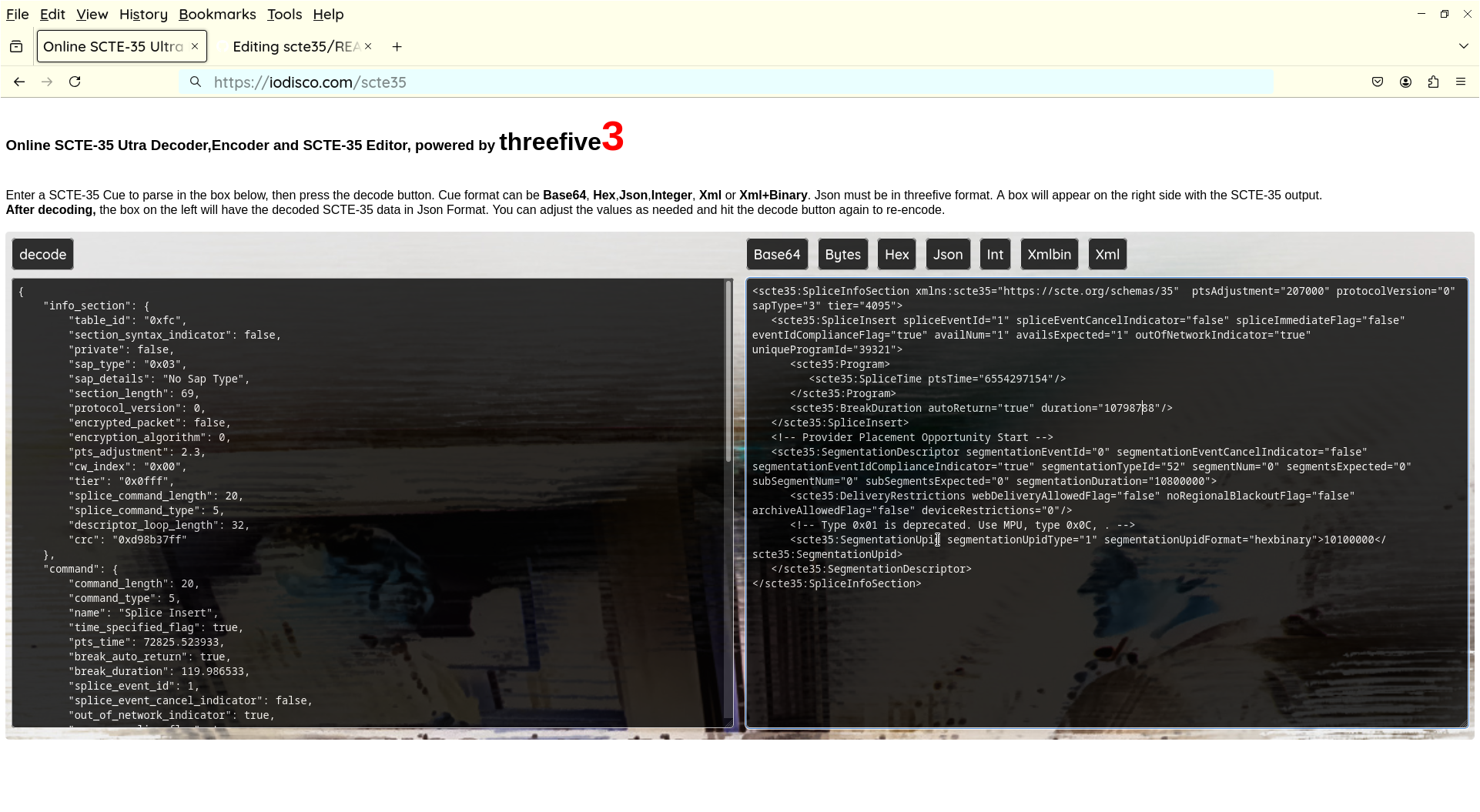Viewport: 1480px width, 812px height.
Task: Open the Firefox View tab icon
Action: 16,46
